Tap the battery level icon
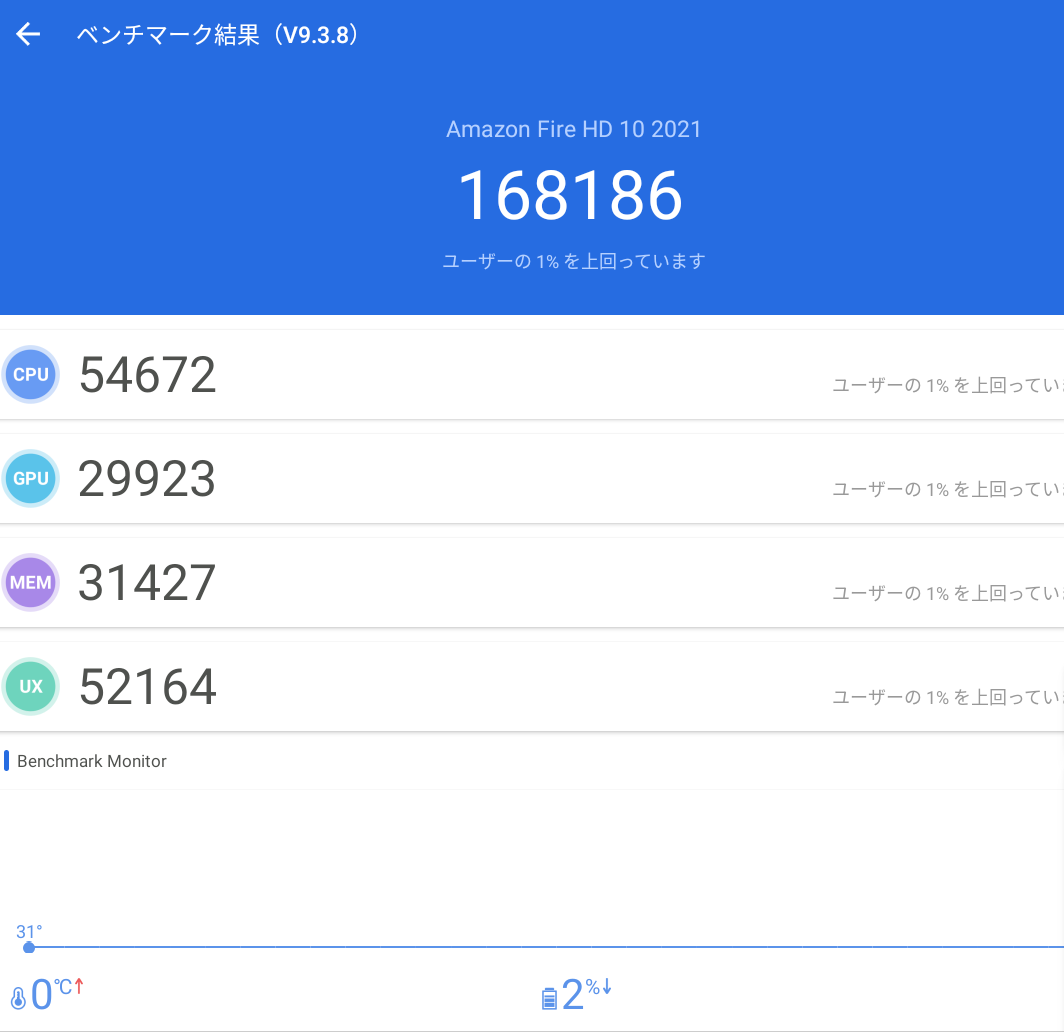The height and width of the screenshot is (1032, 1064). tap(549, 999)
